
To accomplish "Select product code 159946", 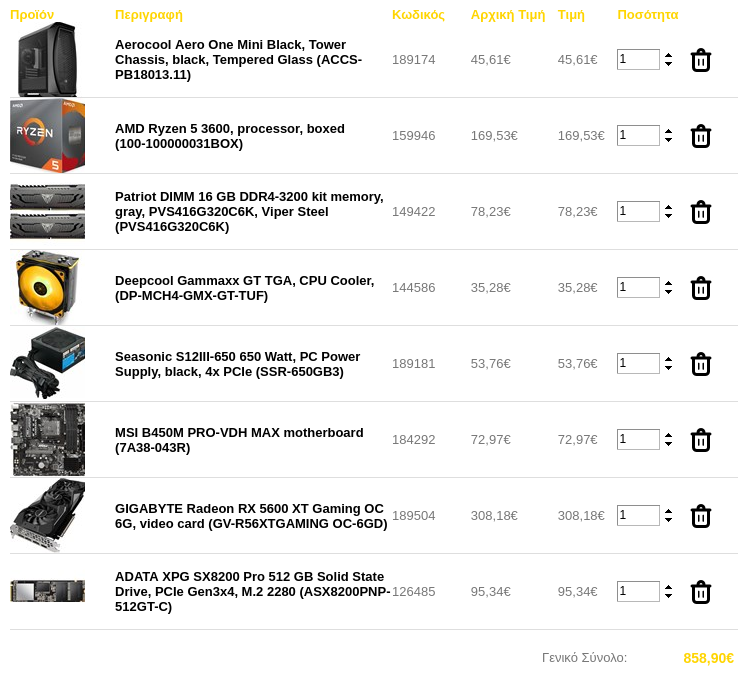I will pyautogui.click(x=413, y=135).
